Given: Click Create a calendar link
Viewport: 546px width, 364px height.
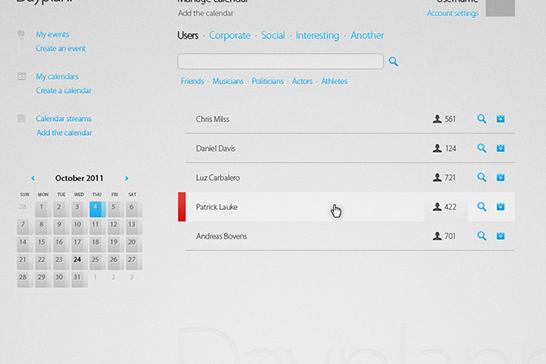Looking at the screenshot, I should click(64, 91).
